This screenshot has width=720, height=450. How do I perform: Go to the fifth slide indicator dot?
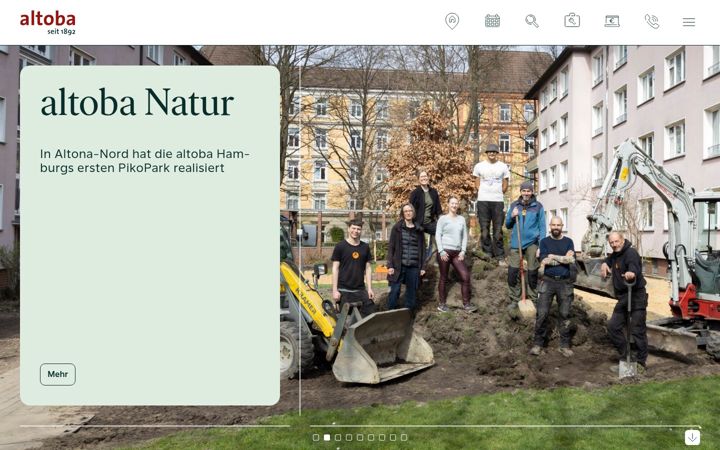360,438
